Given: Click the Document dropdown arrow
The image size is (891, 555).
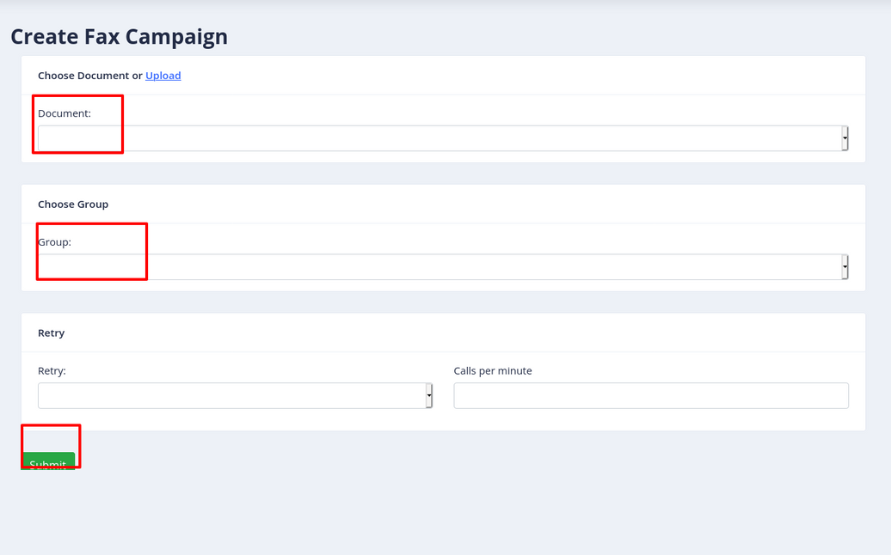Looking at the screenshot, I should tap(845, 139).
